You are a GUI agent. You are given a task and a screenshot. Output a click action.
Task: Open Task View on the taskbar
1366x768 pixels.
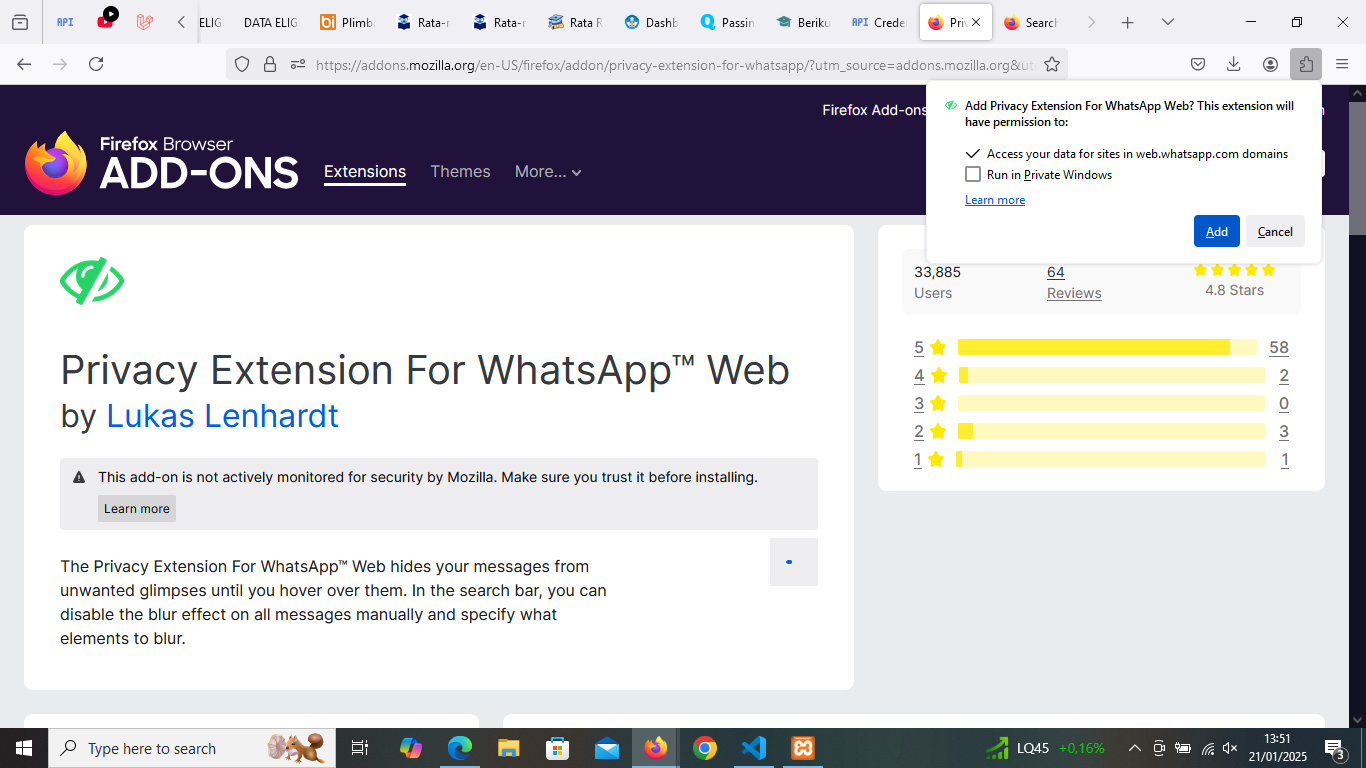click(x=360, y=748)
